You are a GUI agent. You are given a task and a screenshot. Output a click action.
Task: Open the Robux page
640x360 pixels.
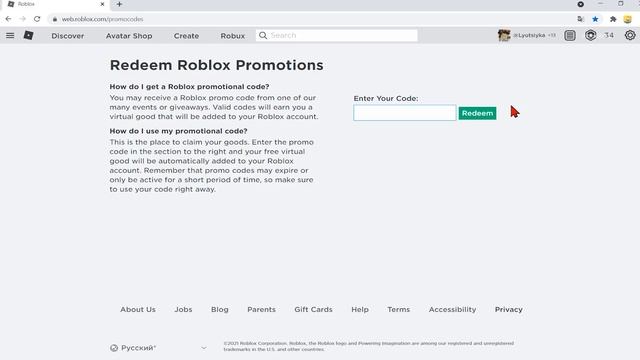(233, 36)
